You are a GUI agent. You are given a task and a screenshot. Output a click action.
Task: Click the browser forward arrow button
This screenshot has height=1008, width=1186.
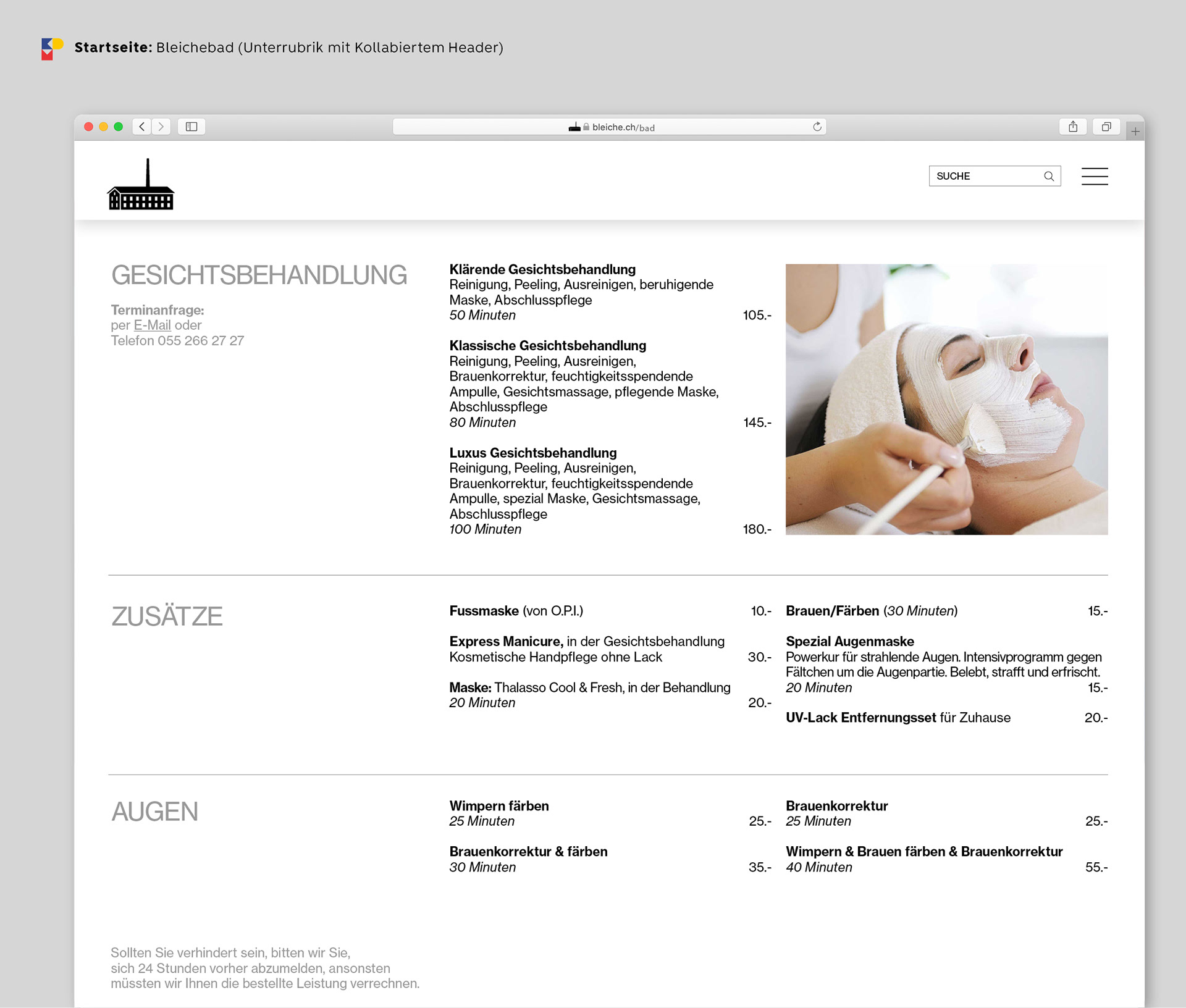pos(161,127)
